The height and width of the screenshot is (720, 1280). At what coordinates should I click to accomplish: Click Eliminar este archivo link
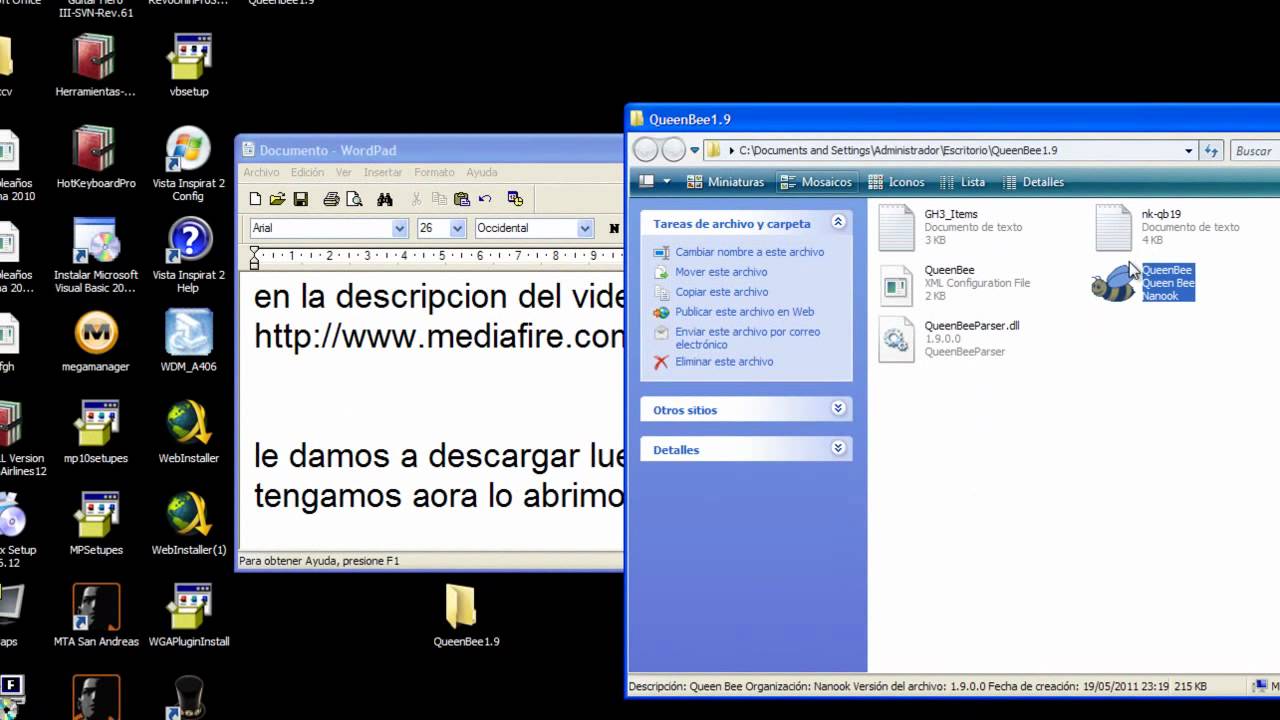coord(724,362)
